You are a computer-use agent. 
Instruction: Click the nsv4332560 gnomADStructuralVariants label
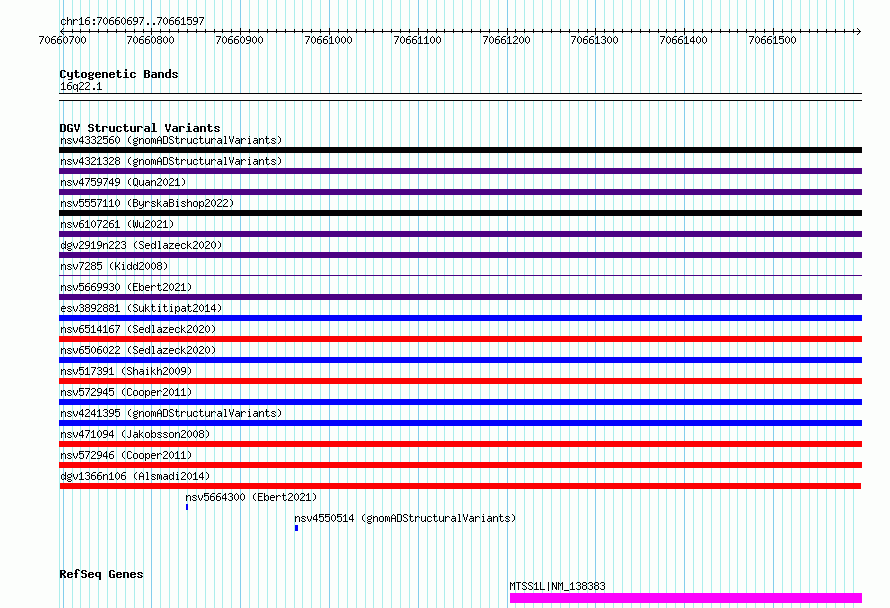coord(171,140)
